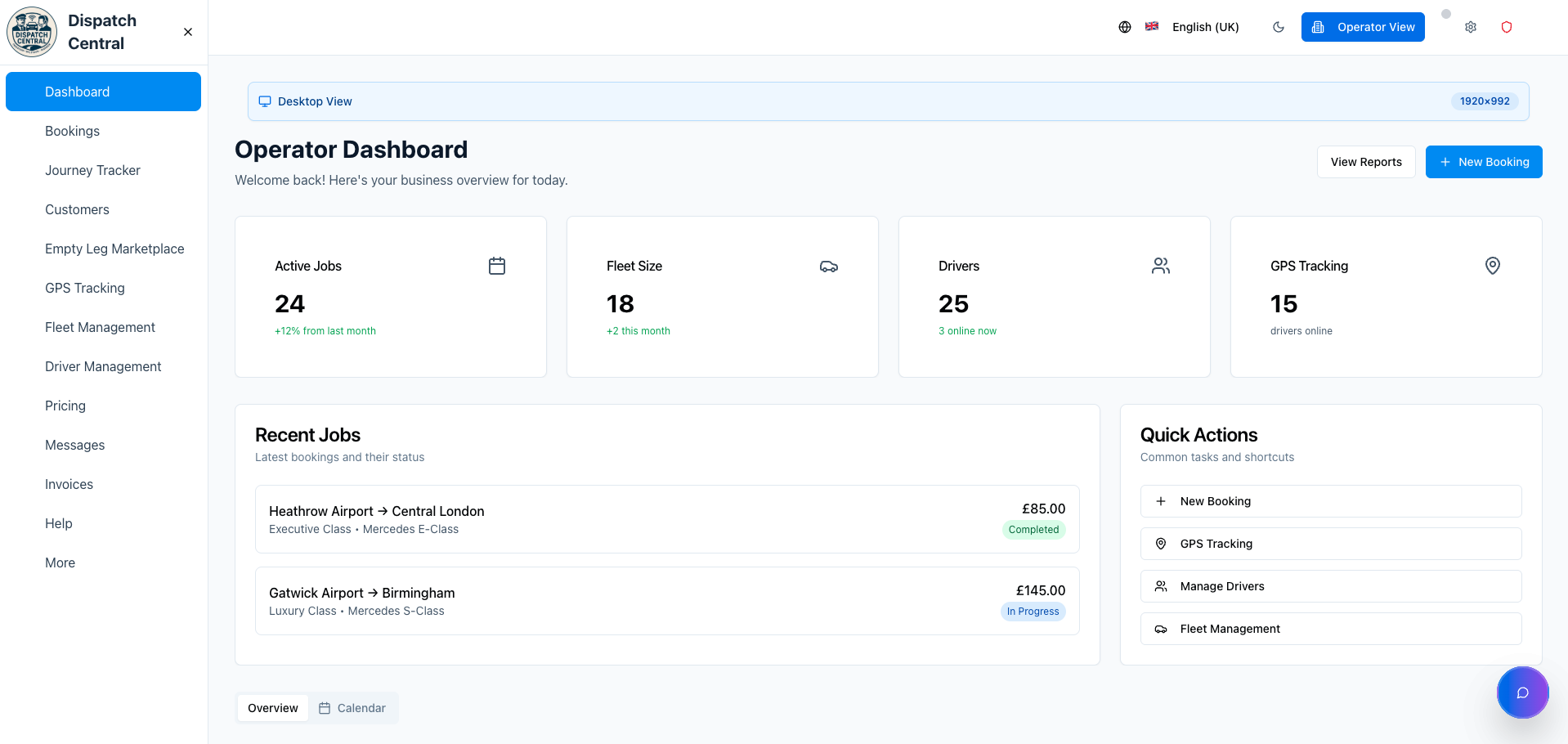This screenshot has height=744, width=1568.
Task: Click the Dispatch Central logo
Action: (32, 32)
